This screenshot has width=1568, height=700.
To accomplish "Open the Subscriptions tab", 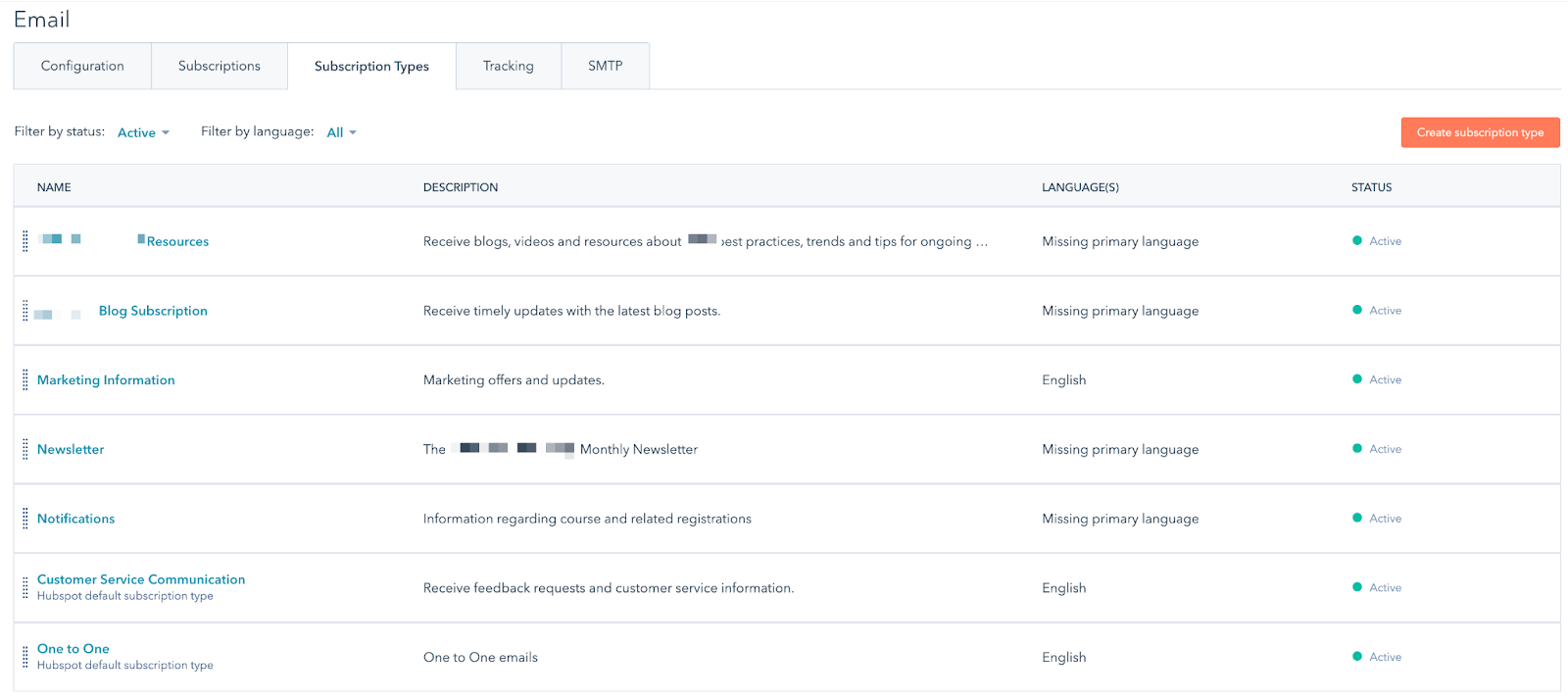I will [220, 66].
